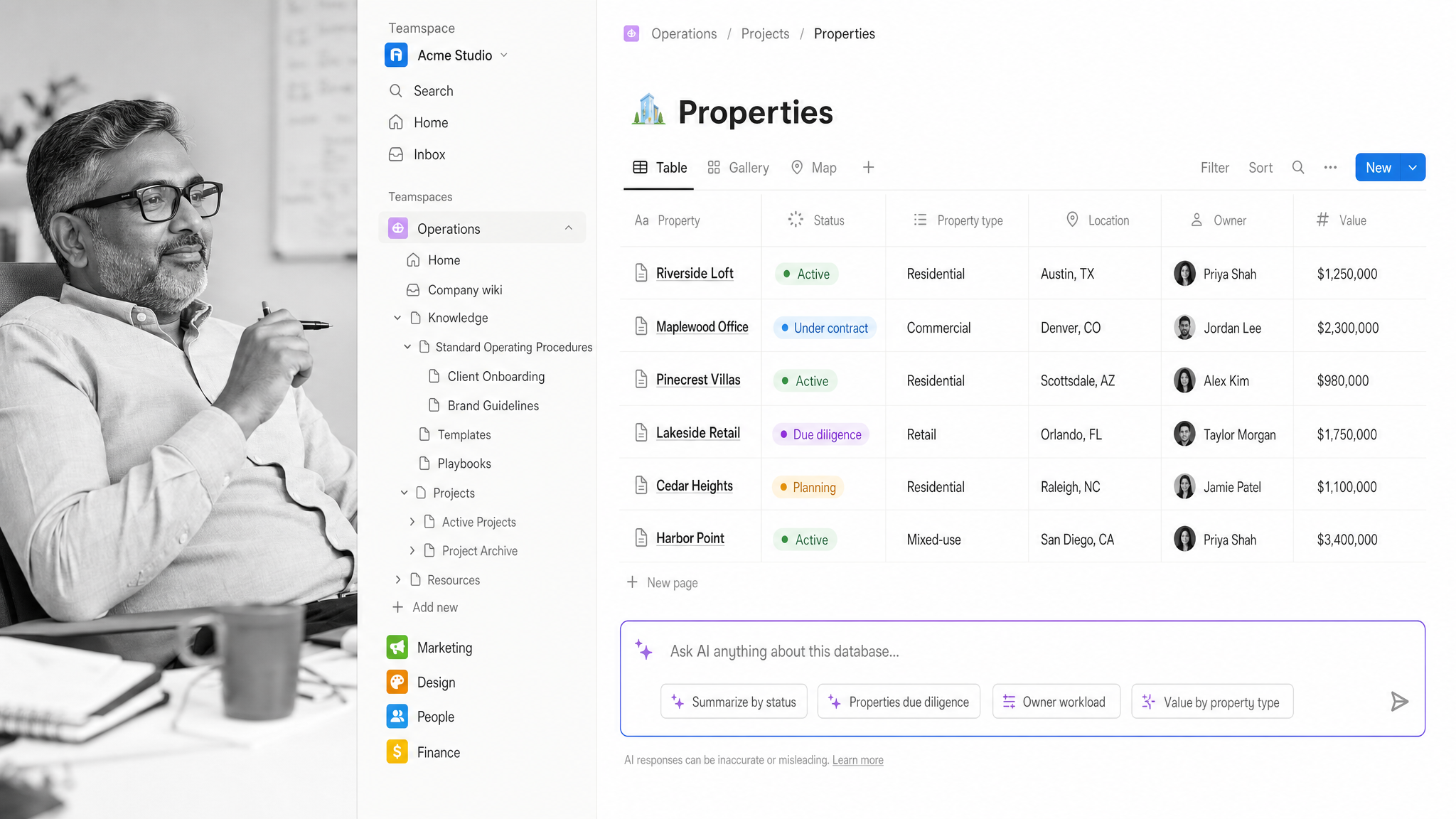Expand the Resources item

[398, 580]
